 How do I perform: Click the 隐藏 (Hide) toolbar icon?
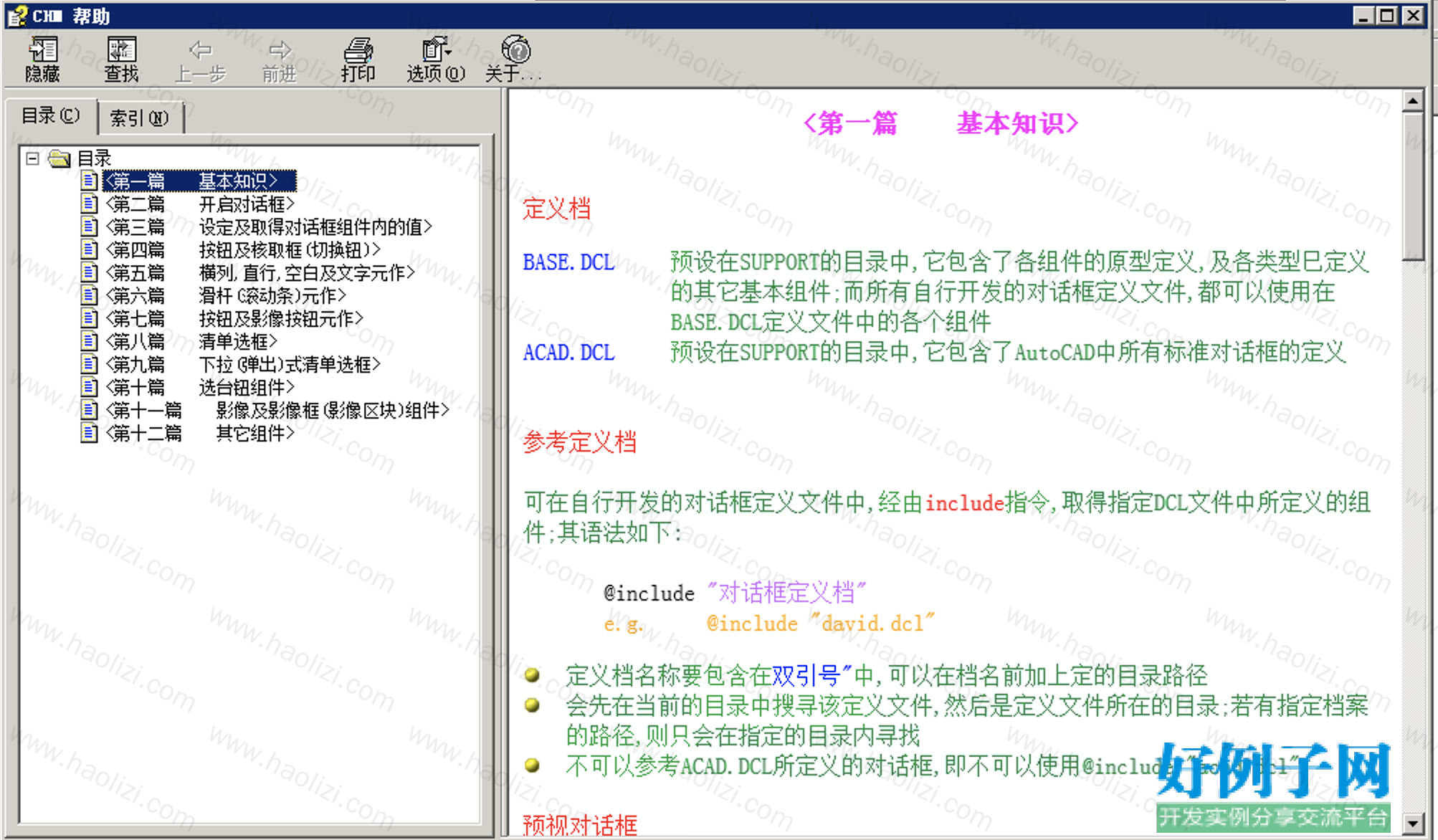coord(42,60)
